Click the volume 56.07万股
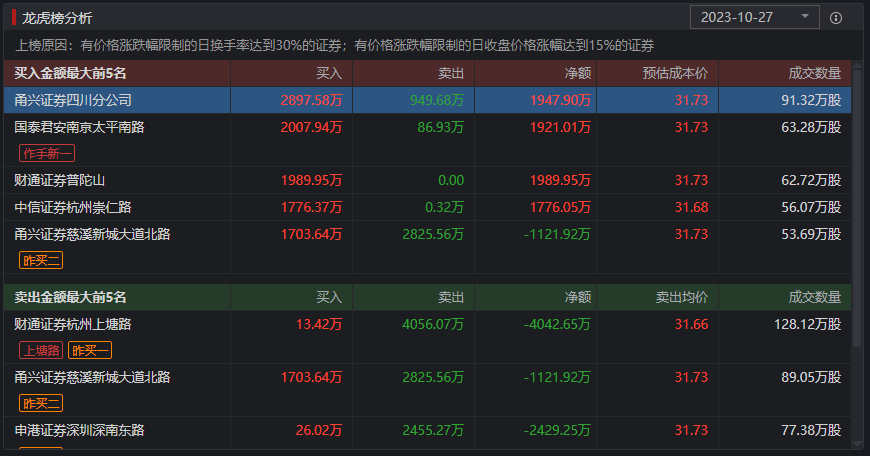Viewport: 870px width, 456px height. coord(811,207)
